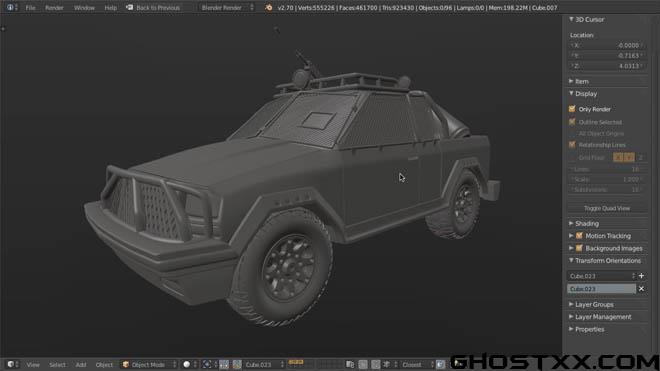
Task: Click the Toggle Quad View button
Action: [607, 208]
